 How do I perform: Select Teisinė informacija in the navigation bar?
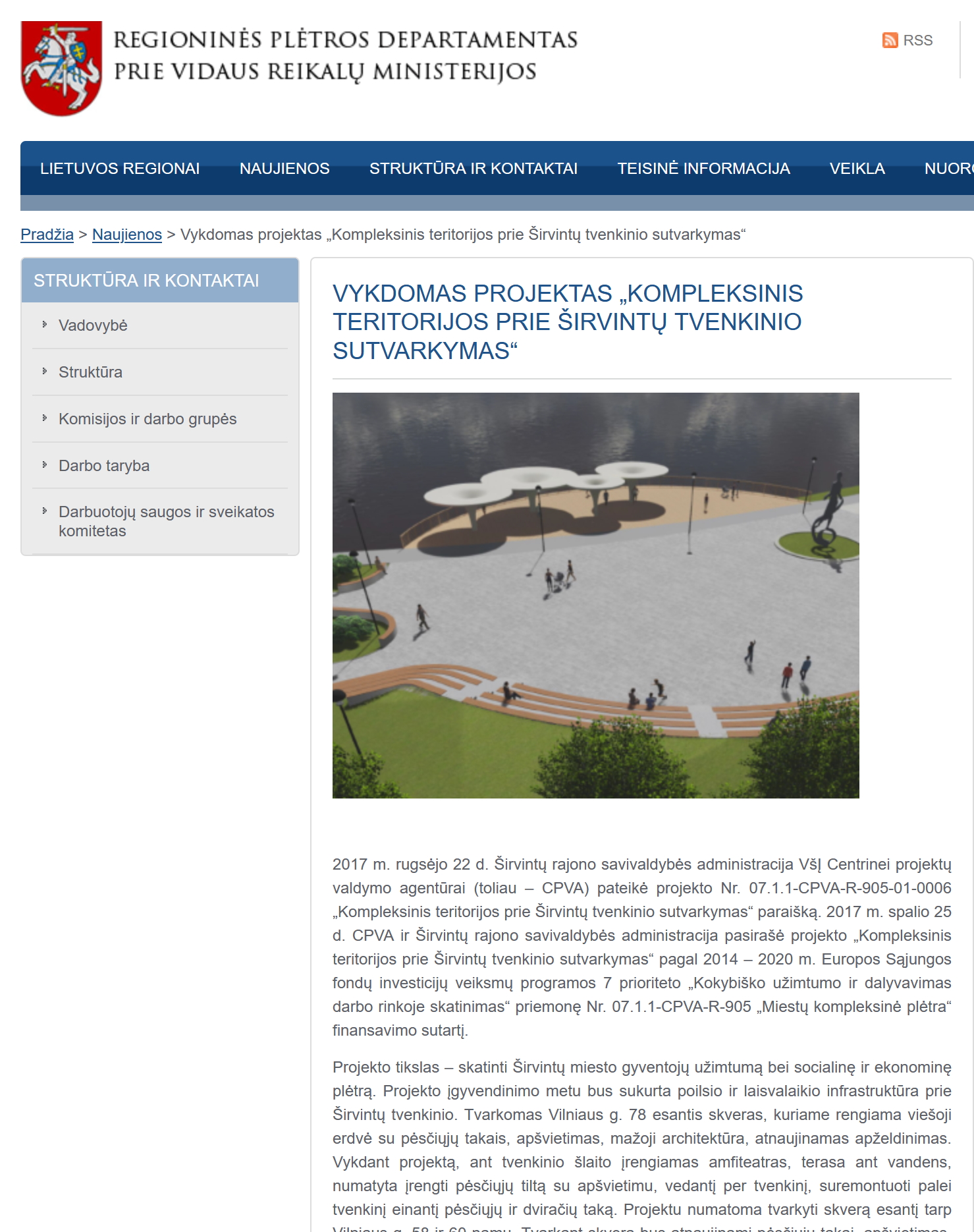pyautogui.click(x=703, y=169)
